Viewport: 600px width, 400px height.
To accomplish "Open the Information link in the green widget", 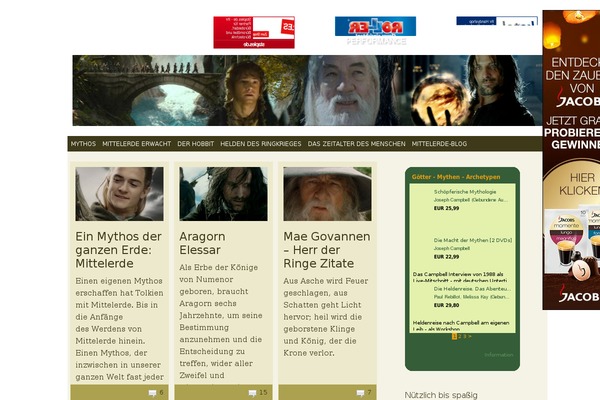I will click(499, 355).
